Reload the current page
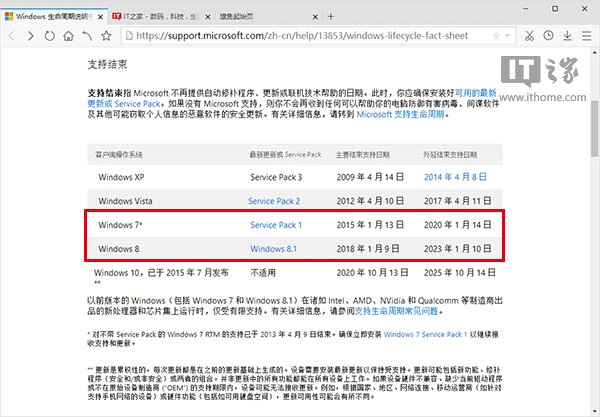 tap(49, 36)
